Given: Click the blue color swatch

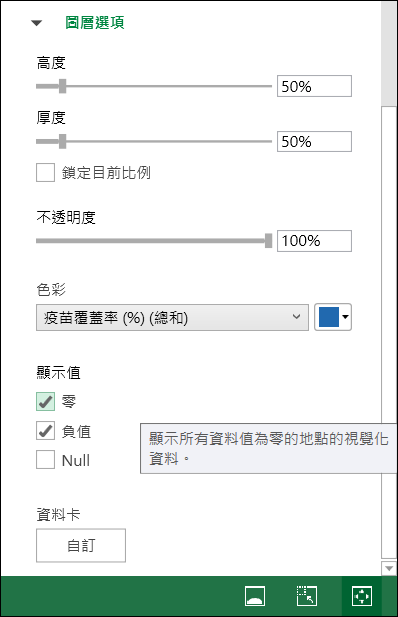Looking at the screenshot, I should 329,317.
